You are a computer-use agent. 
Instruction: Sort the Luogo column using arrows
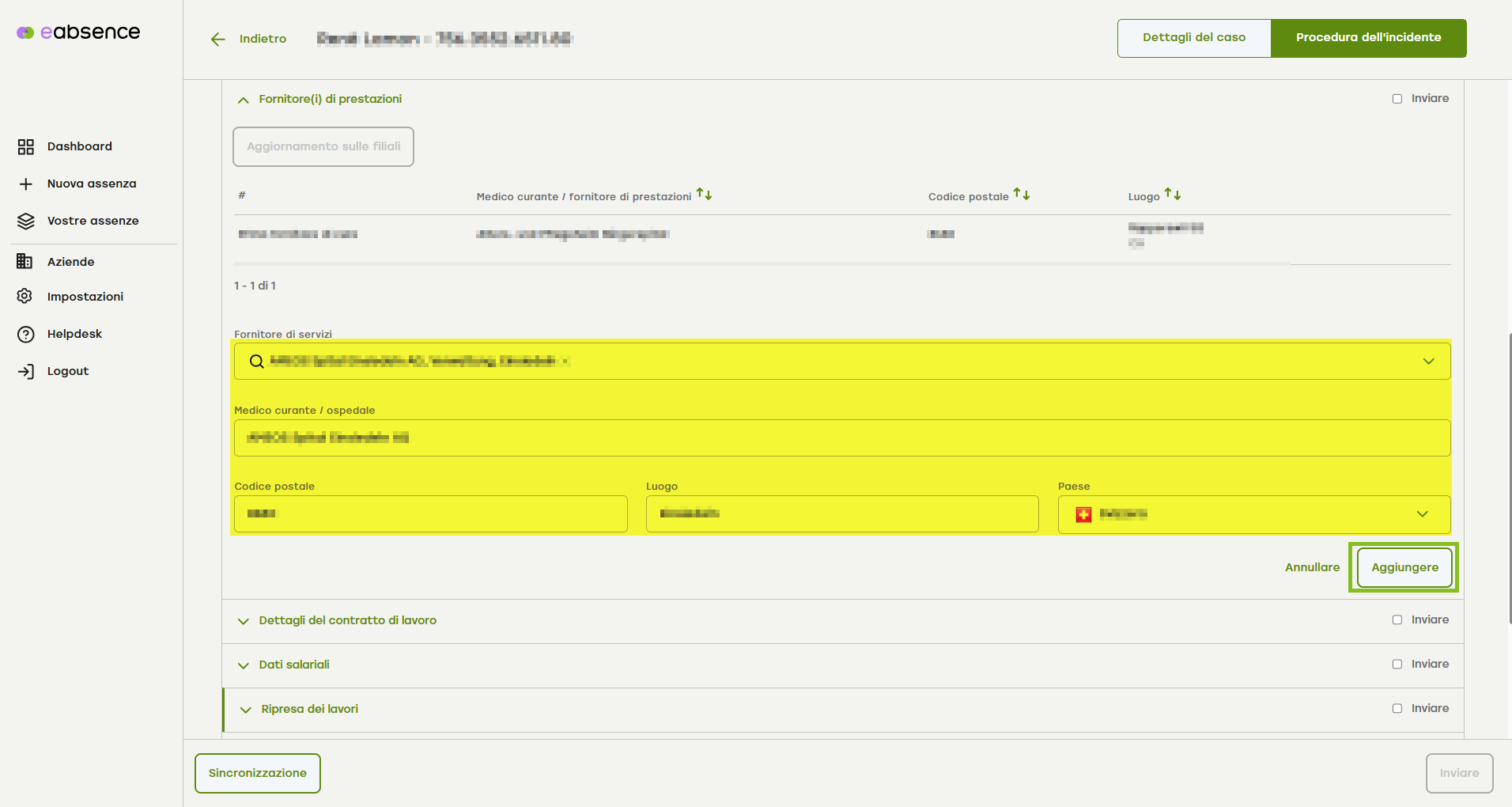pos(1173,195)
